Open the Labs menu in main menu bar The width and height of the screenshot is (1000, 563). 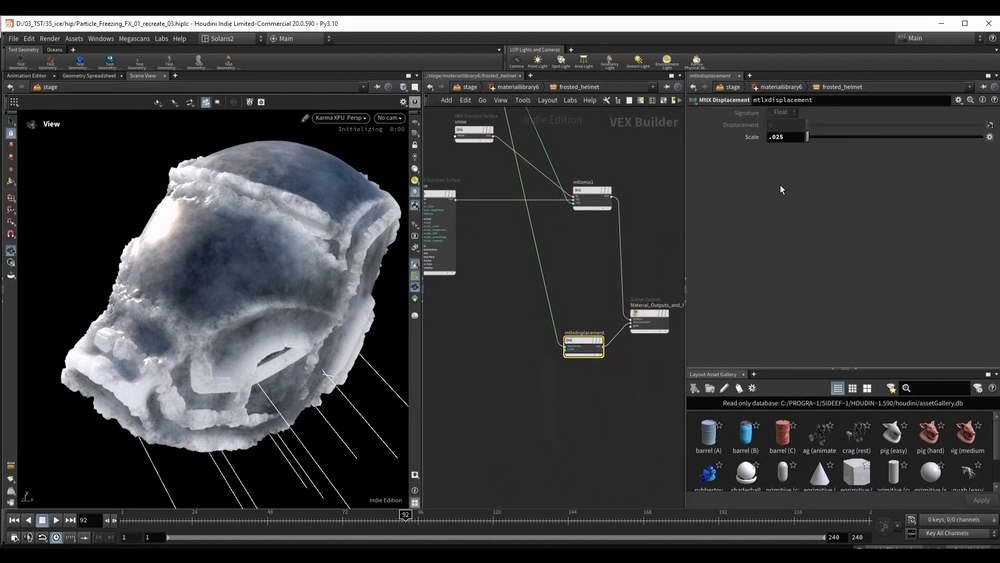point(161,39)
